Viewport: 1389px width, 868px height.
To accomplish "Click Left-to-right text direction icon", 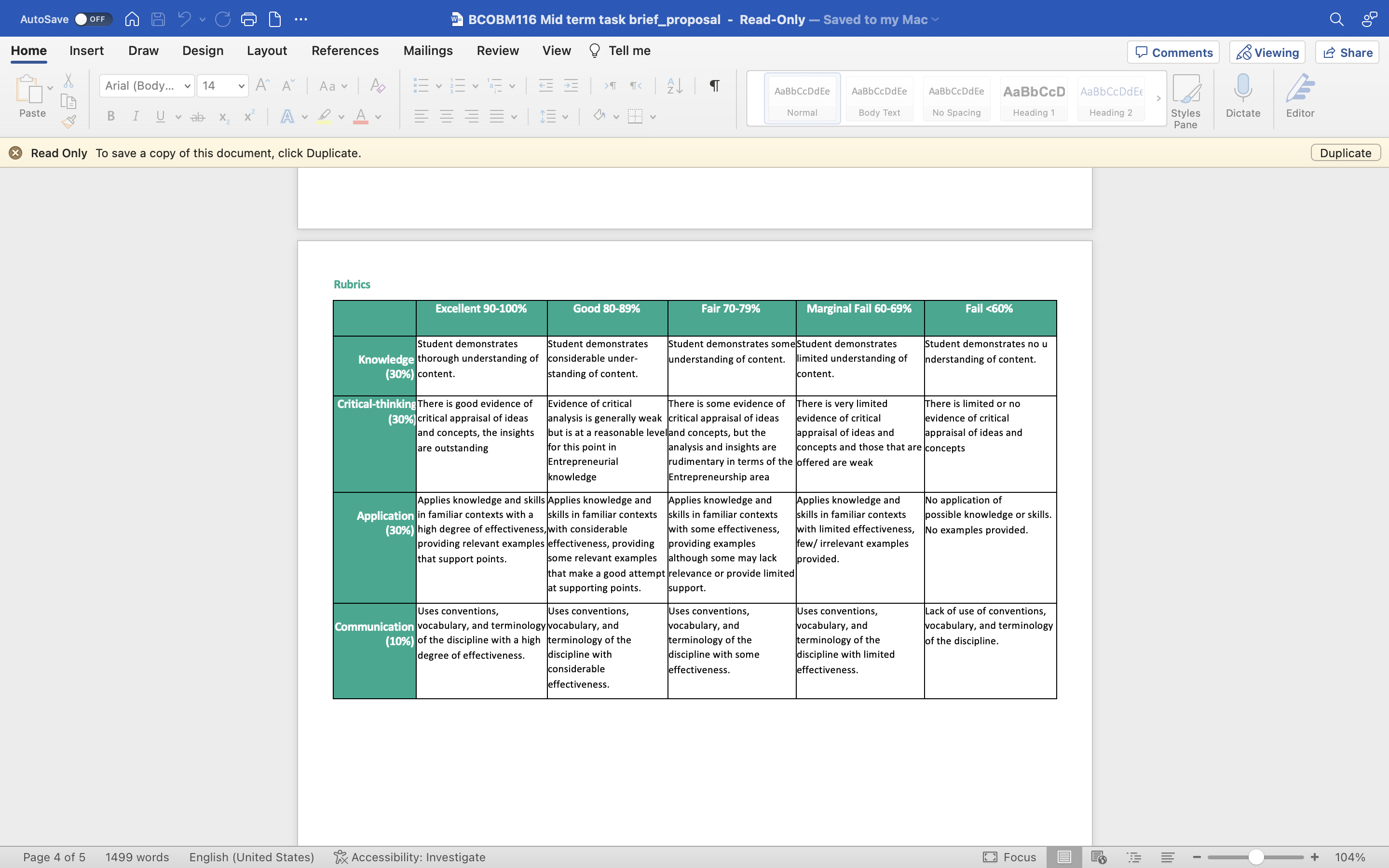I will tap(610, 85).
